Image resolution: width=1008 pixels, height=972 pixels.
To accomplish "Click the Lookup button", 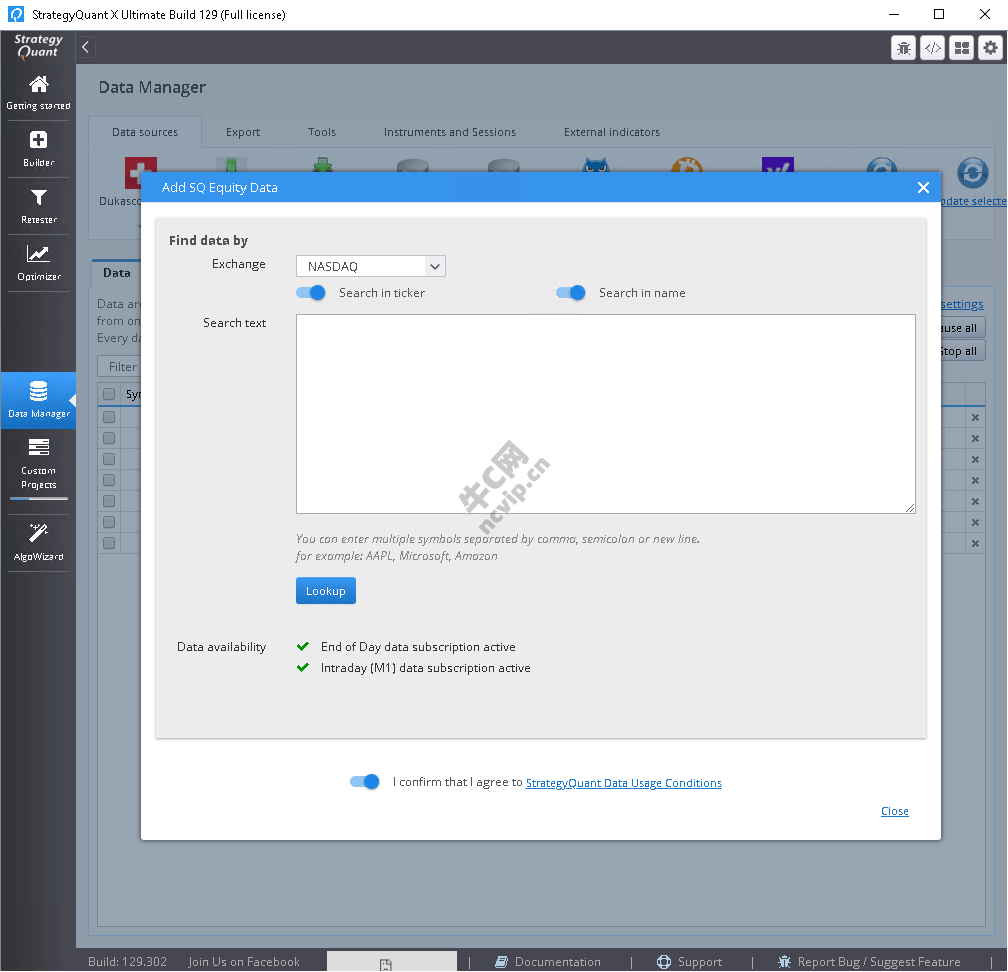I will tap(326, 591).
